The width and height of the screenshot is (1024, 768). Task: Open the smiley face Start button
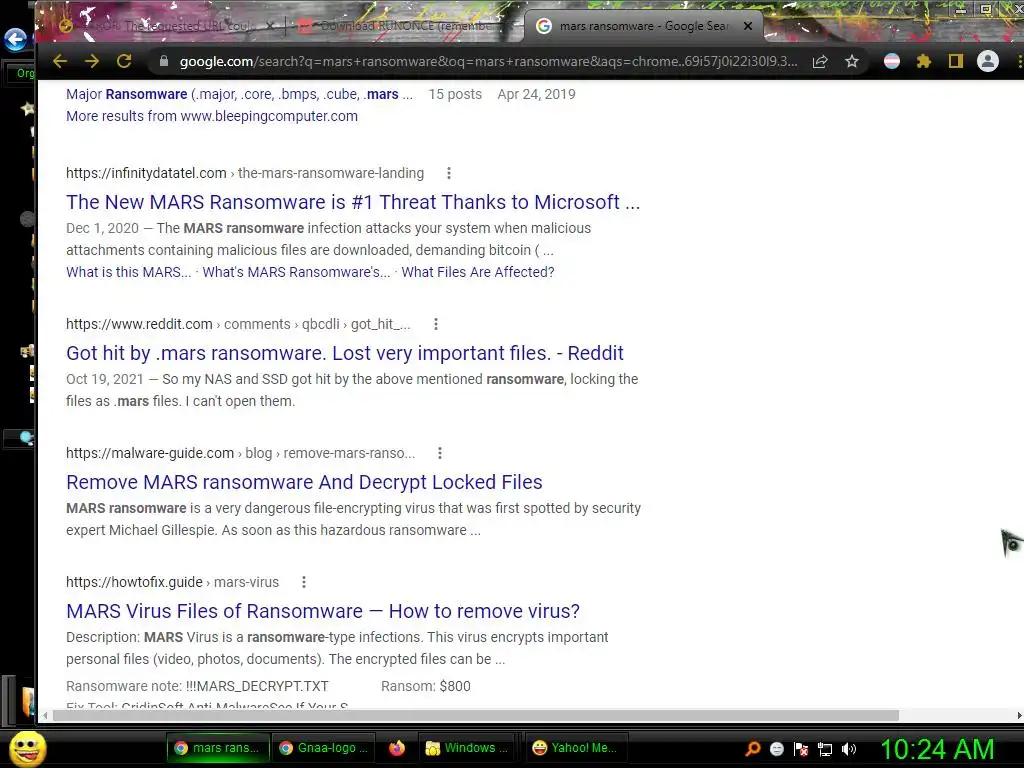(27, 748)
